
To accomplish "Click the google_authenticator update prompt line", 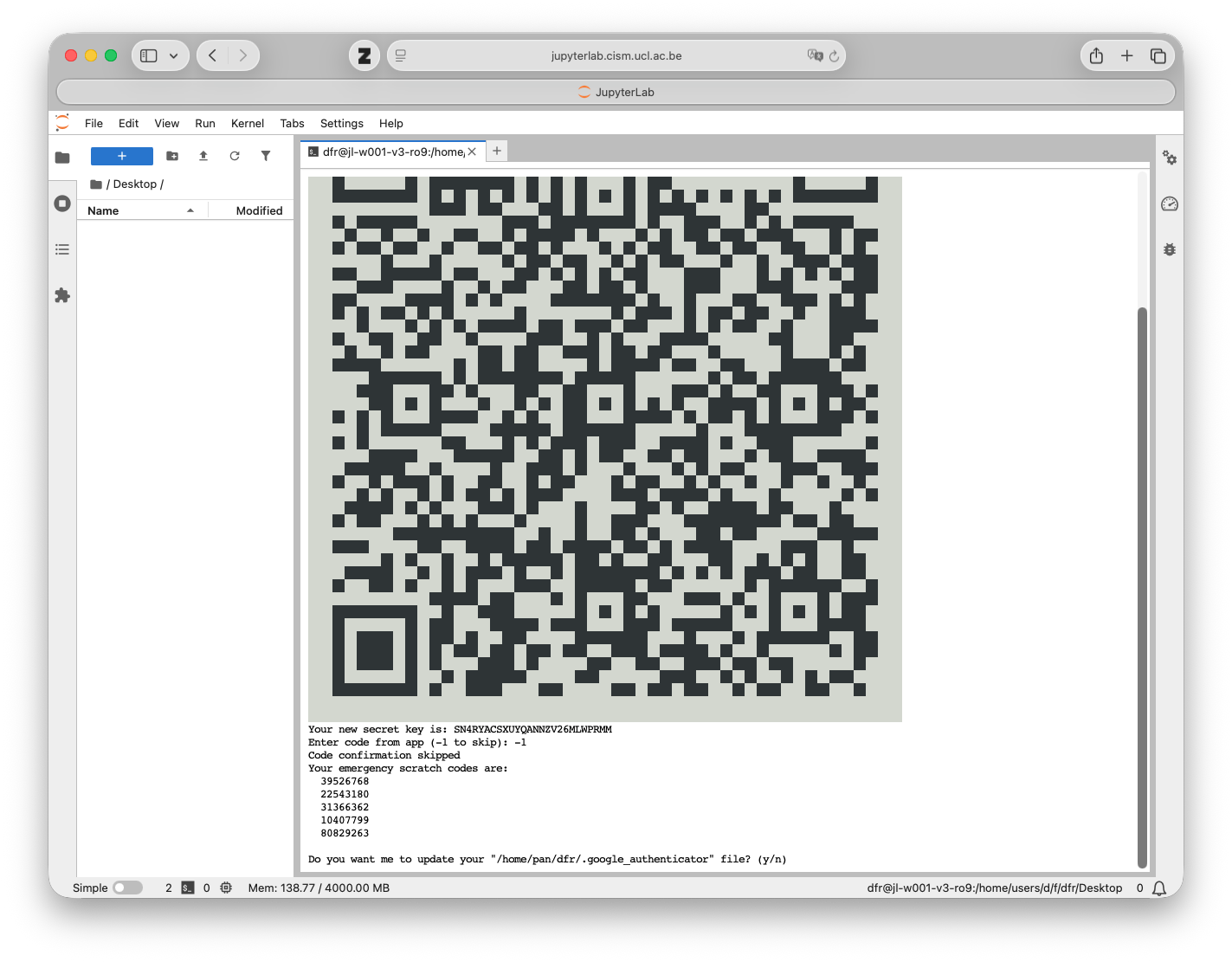I will (547, 859).
